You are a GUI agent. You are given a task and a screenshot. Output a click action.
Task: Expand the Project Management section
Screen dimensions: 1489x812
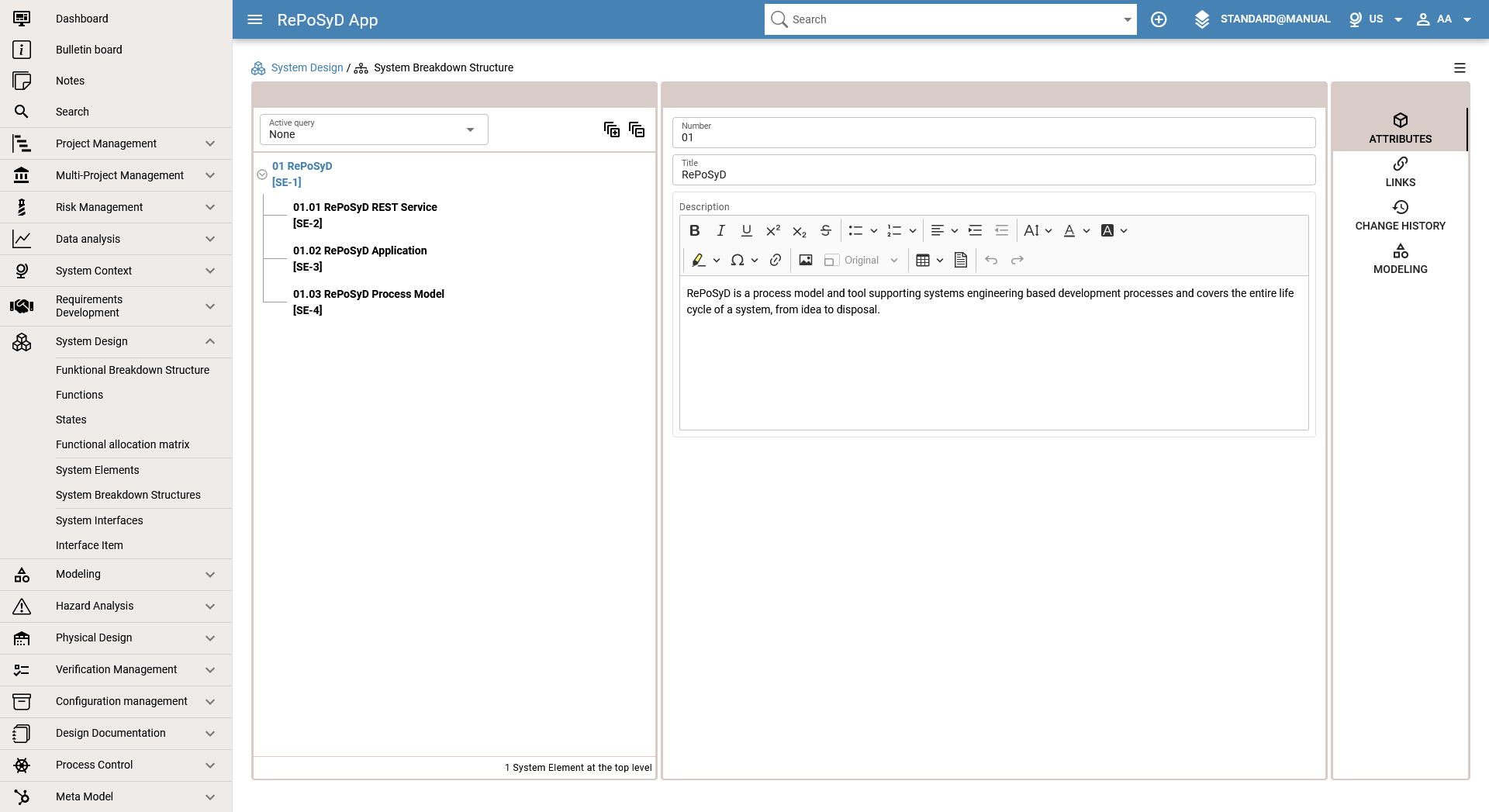click(x=116, y=143)
